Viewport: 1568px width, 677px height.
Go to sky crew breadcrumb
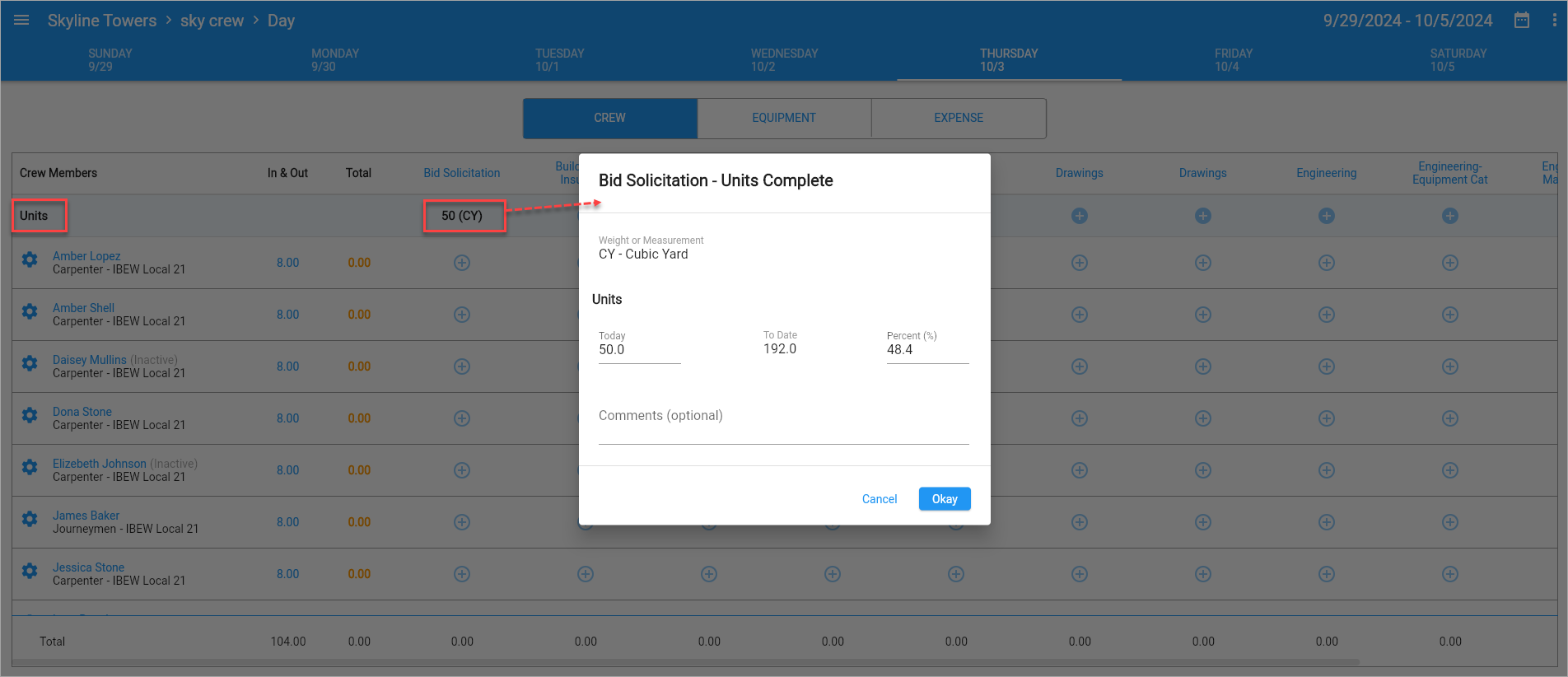212,21
